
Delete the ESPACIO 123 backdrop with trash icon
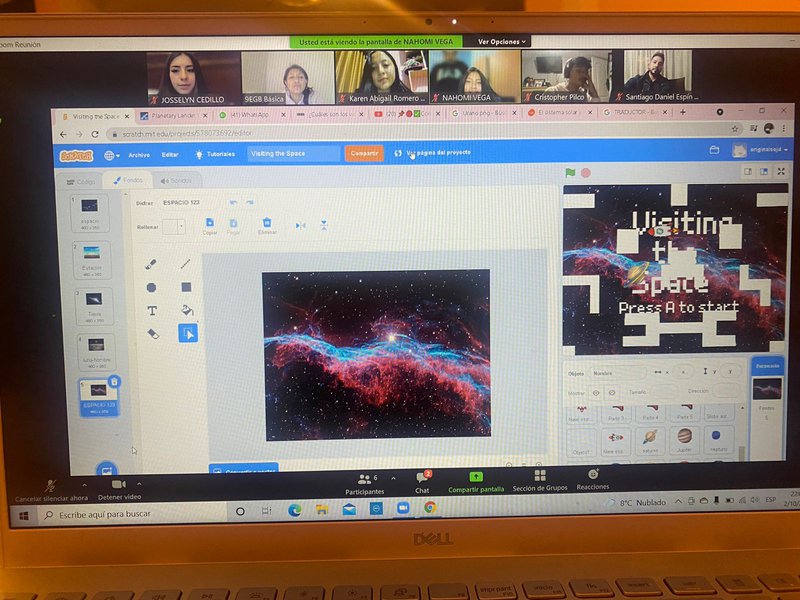coord(114,381)
